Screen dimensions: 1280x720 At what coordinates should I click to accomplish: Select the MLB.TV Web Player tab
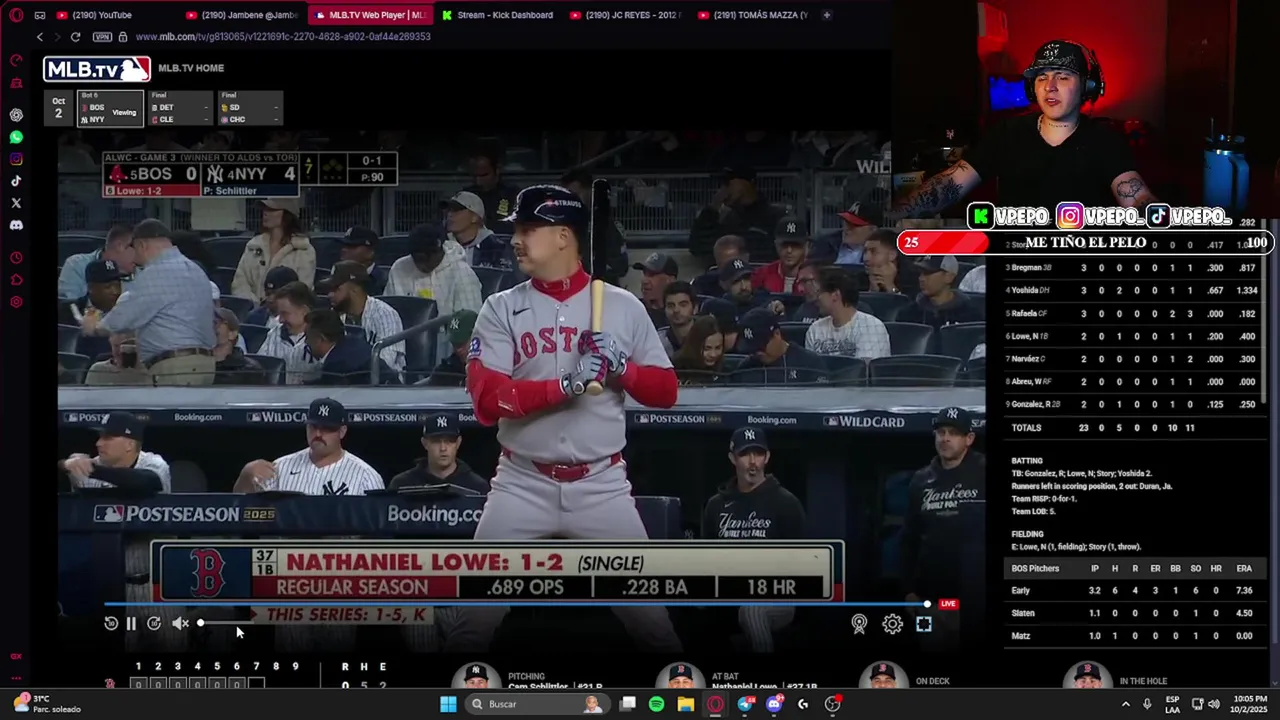click(369, 15)
